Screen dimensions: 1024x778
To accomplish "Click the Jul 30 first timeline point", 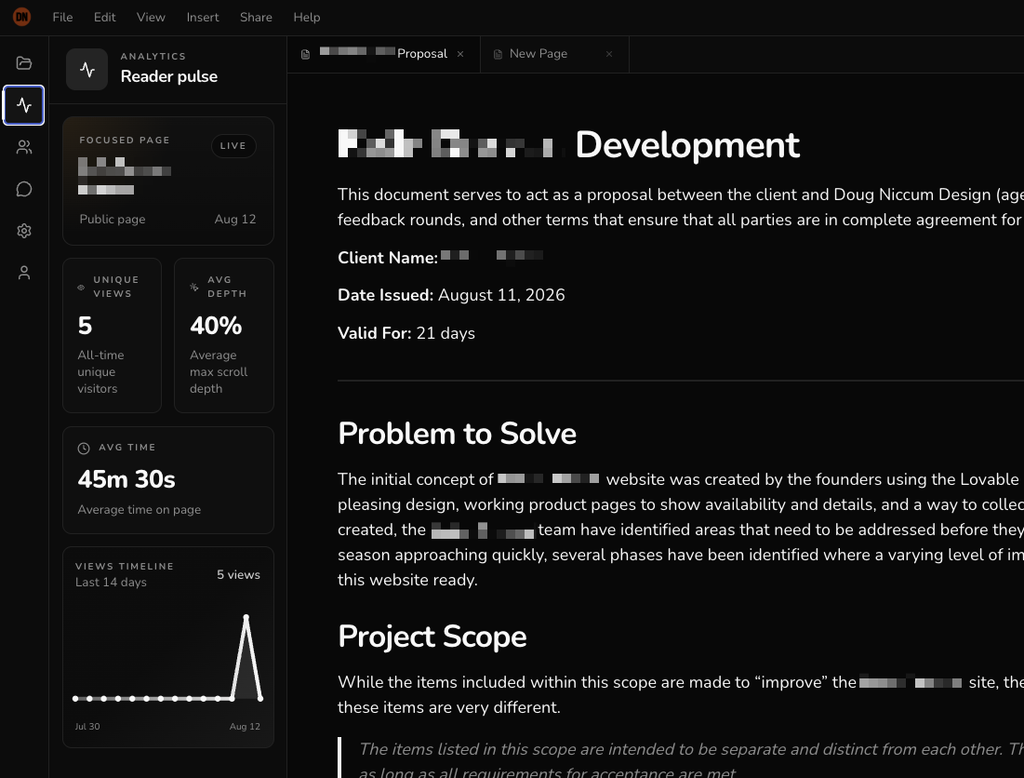I will pyautogui.click(x=76, y=698).
